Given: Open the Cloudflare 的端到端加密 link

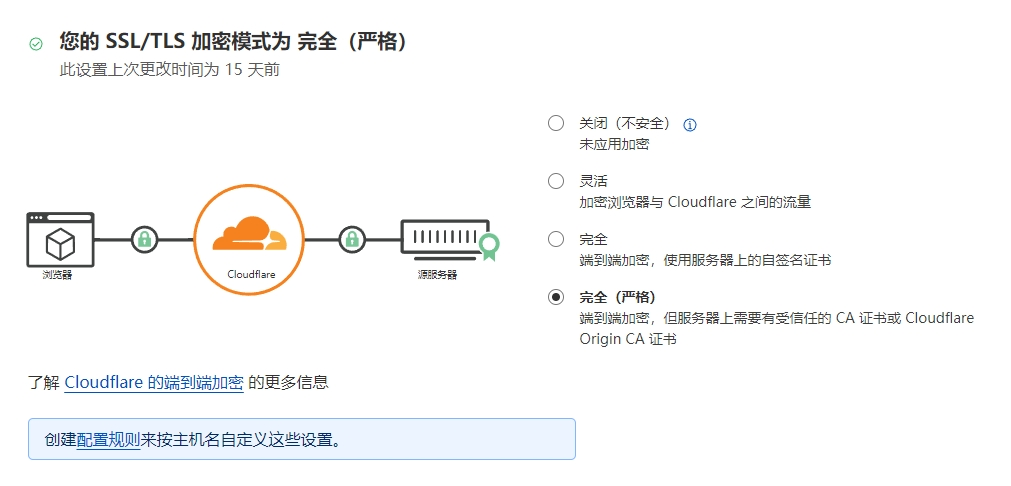Looking at the screenshot, I should (x=154, y=382).
